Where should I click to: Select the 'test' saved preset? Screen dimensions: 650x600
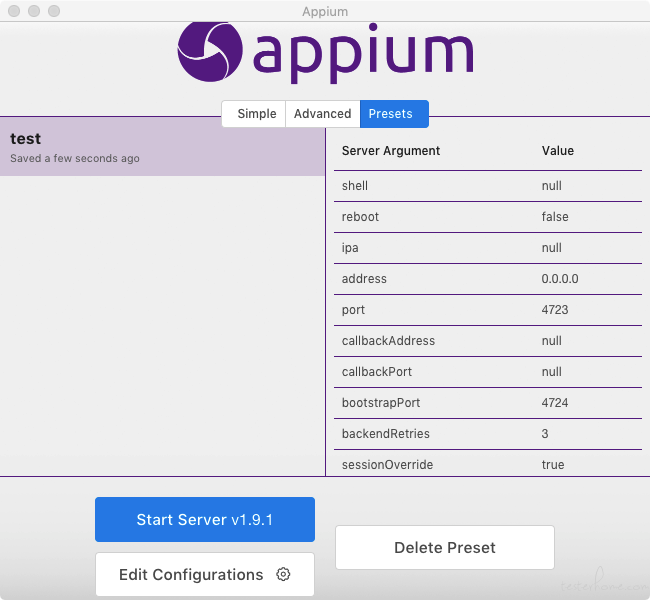162,147
